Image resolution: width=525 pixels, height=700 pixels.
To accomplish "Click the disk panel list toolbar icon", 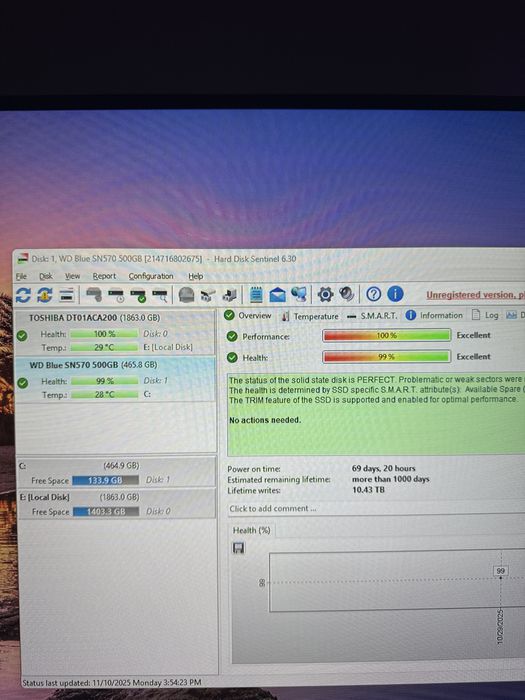I will pos(67,295).
